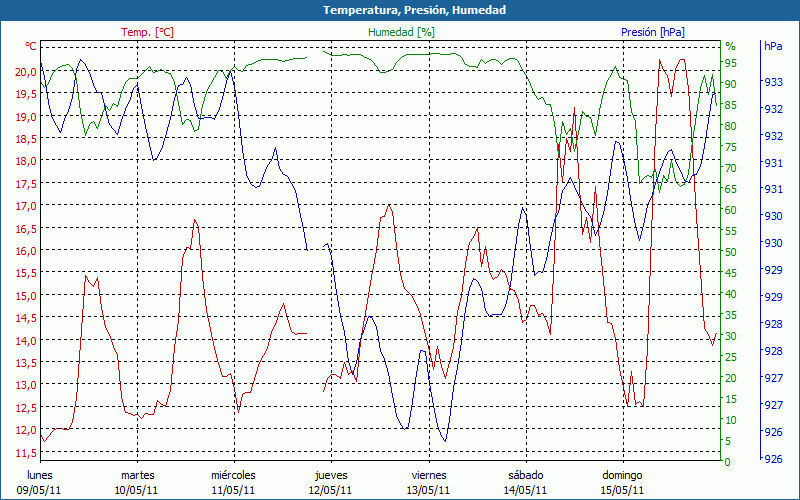Click the chart title Temperatura, Presión, Humedad
The width and height of the screenshot is (800, 500).
[x=400, y=10]
